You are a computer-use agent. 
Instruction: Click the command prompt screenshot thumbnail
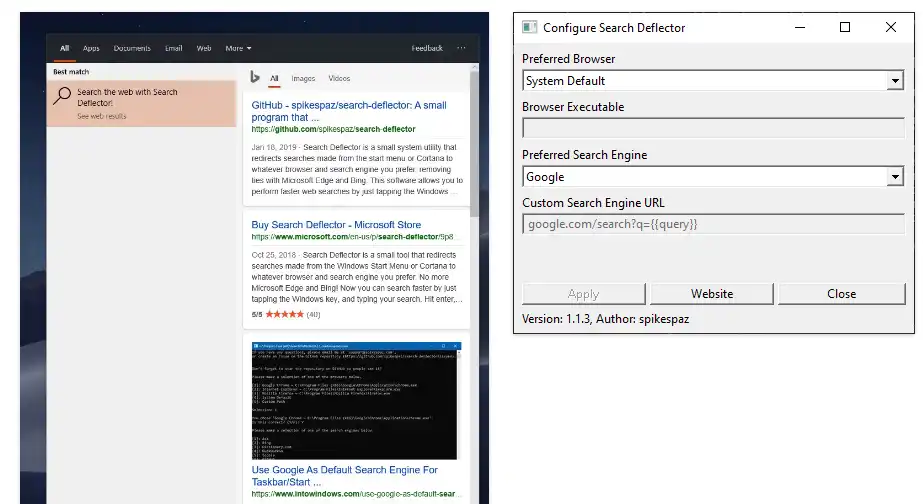[x=356, y=400]
